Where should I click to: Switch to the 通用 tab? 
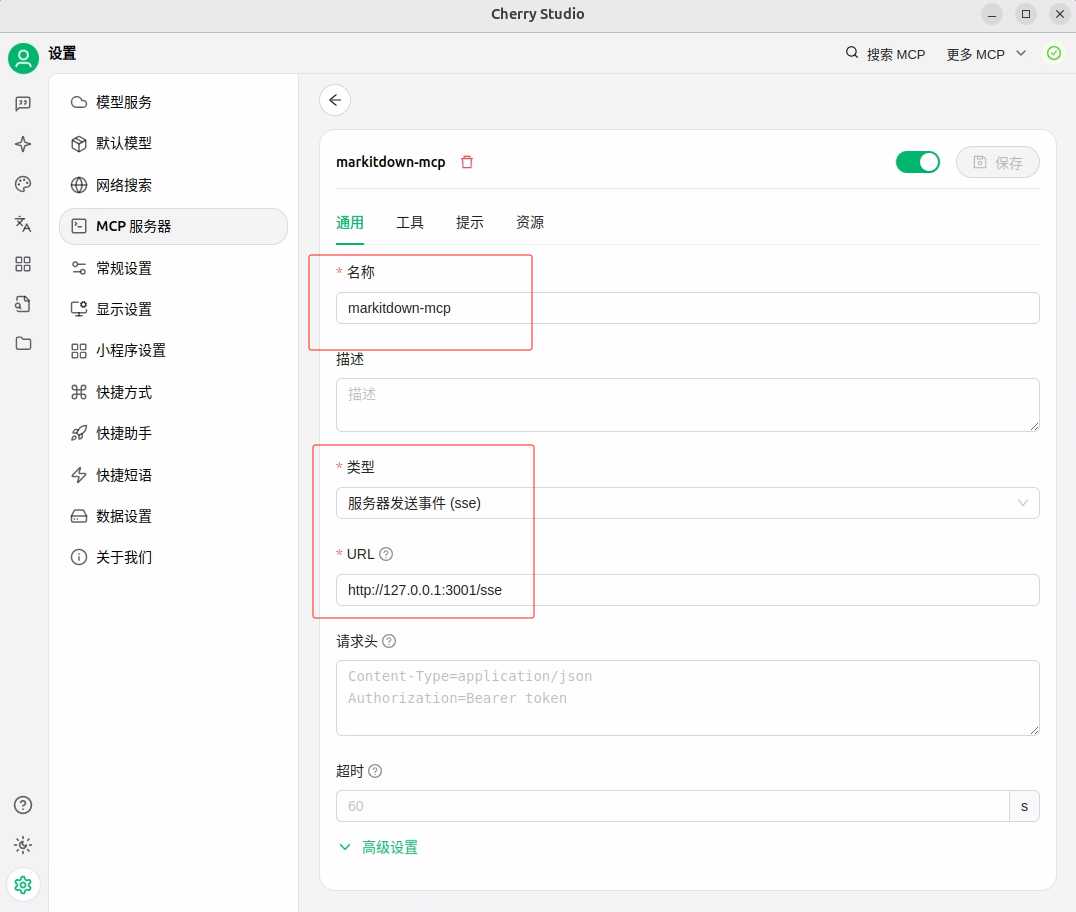tap(350, 222)
